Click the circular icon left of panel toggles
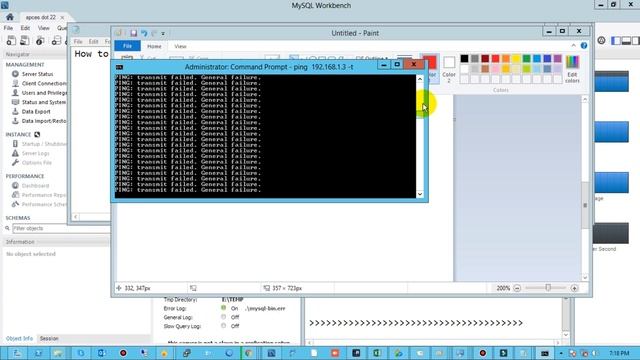 click(602, 40)
